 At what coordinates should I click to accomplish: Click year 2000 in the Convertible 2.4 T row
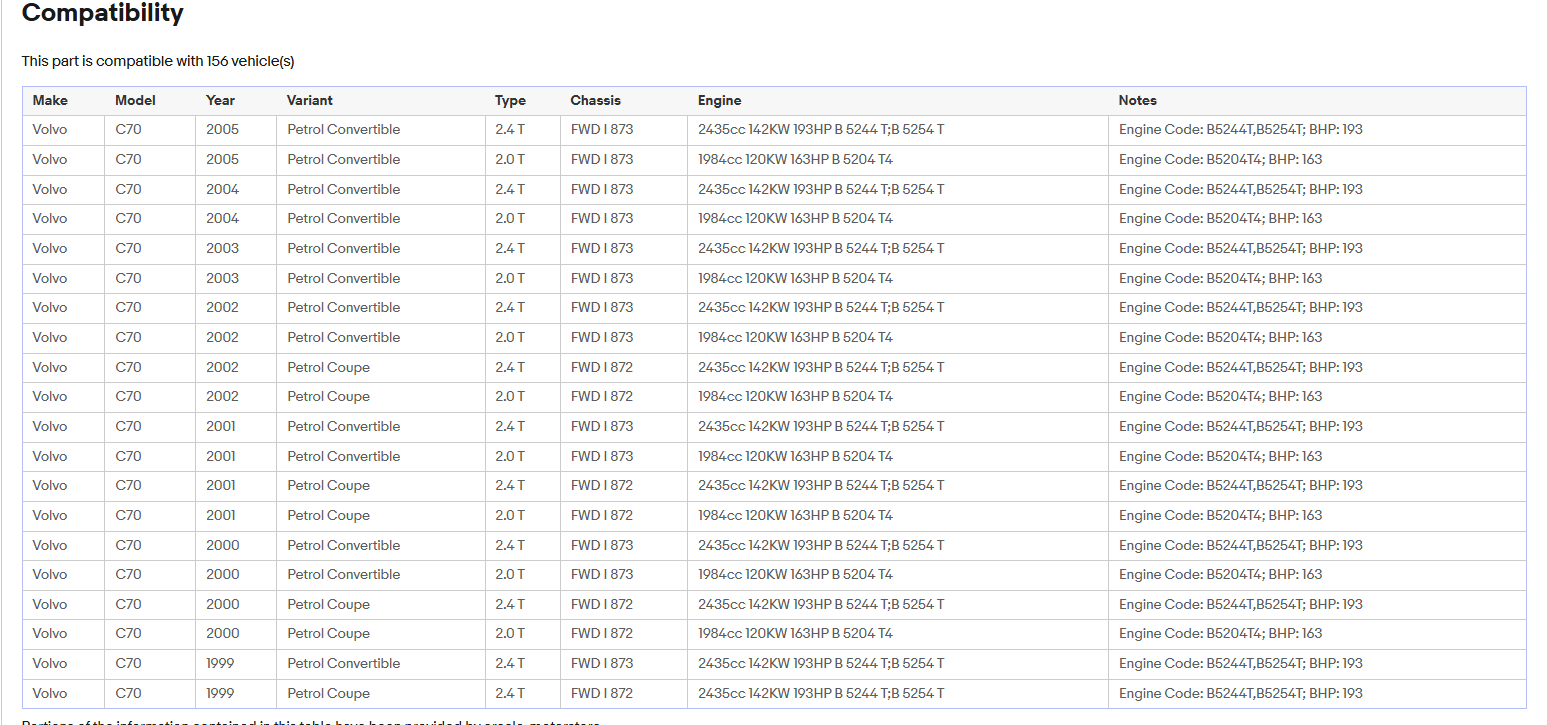(222, 545)
